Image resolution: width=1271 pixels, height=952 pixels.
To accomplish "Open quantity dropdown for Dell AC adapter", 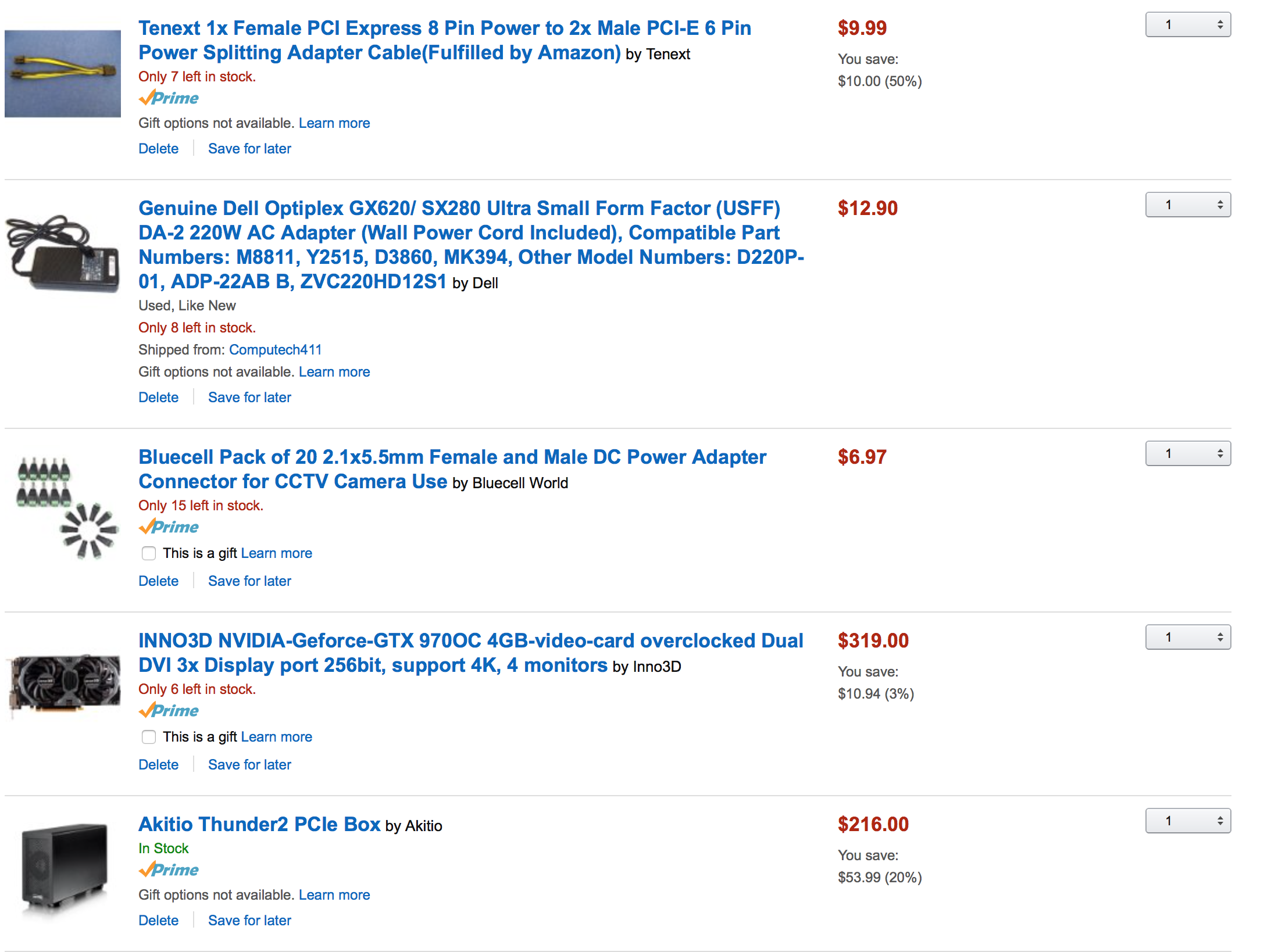I will pos(1188,205).
